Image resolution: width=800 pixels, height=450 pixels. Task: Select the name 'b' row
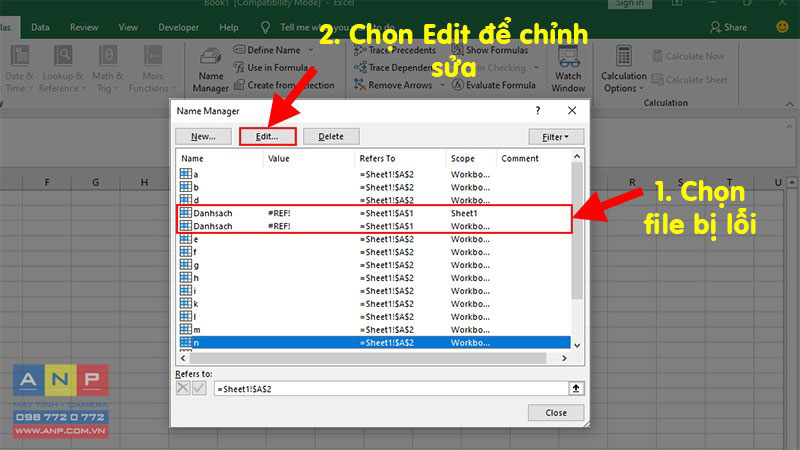point(374,187)
